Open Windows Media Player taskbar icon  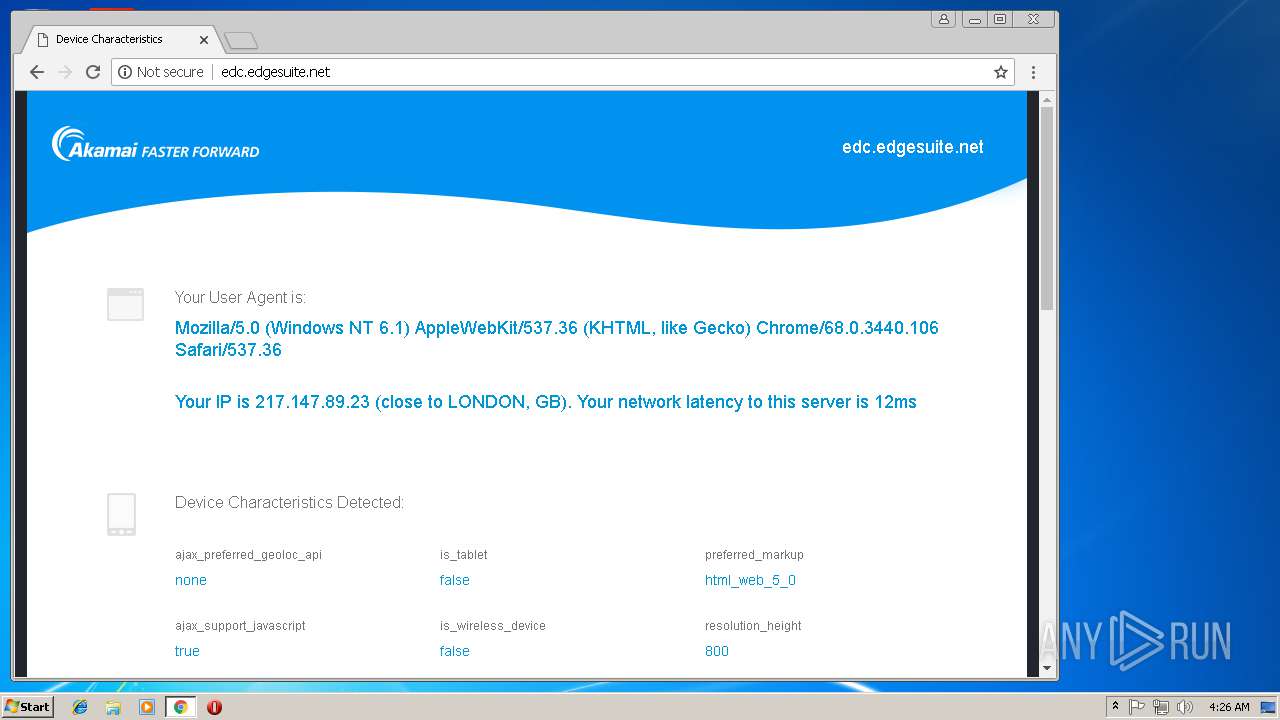tap(147, 707)
